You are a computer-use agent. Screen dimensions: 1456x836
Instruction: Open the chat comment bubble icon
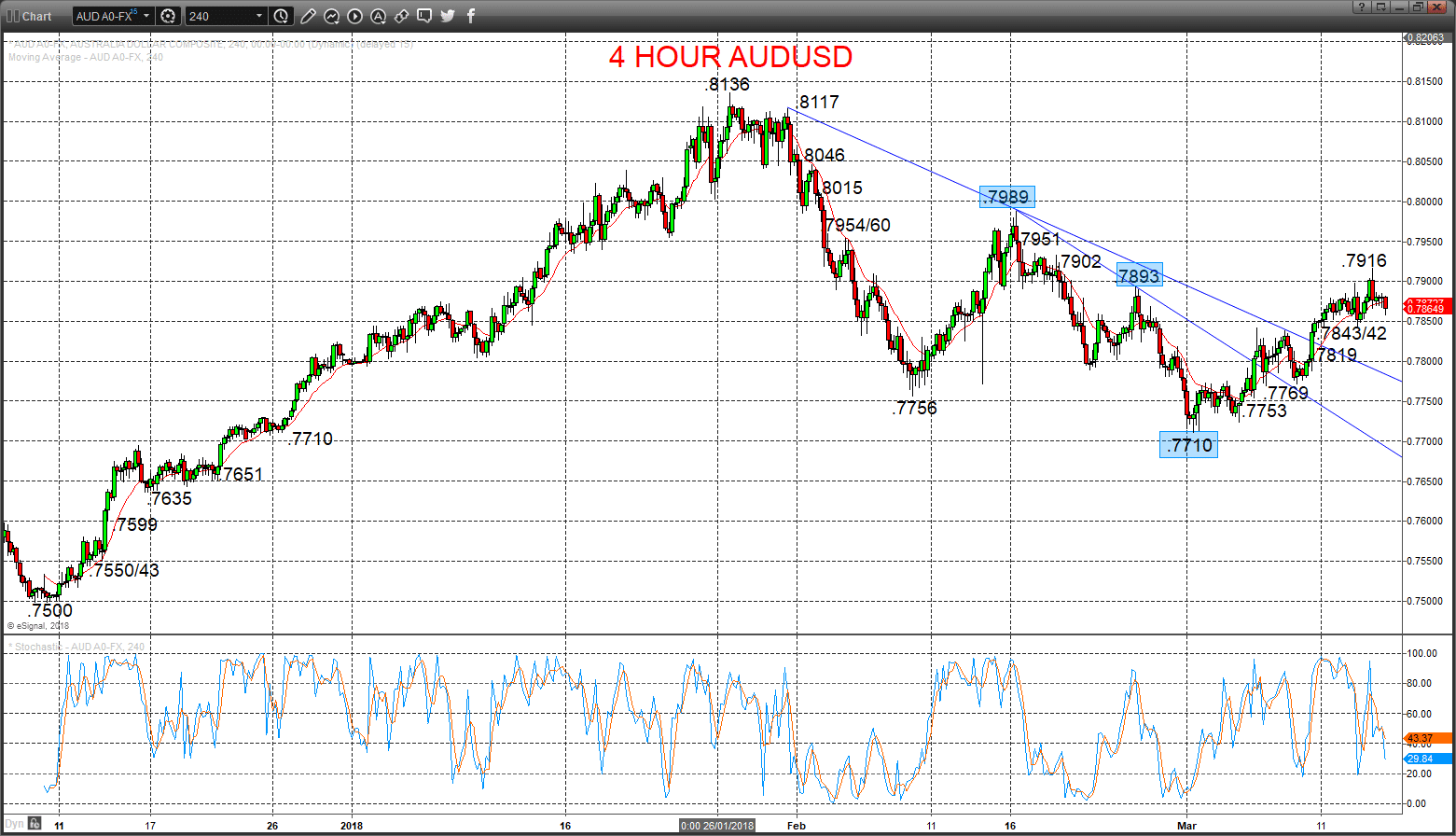(x=424, y=16)
